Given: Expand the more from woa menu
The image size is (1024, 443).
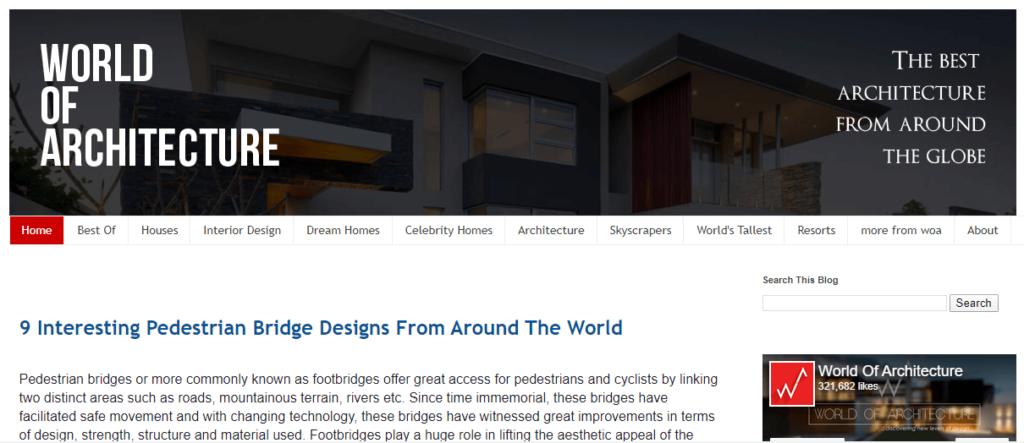Looking at the screenshot, I should (901, 230).
